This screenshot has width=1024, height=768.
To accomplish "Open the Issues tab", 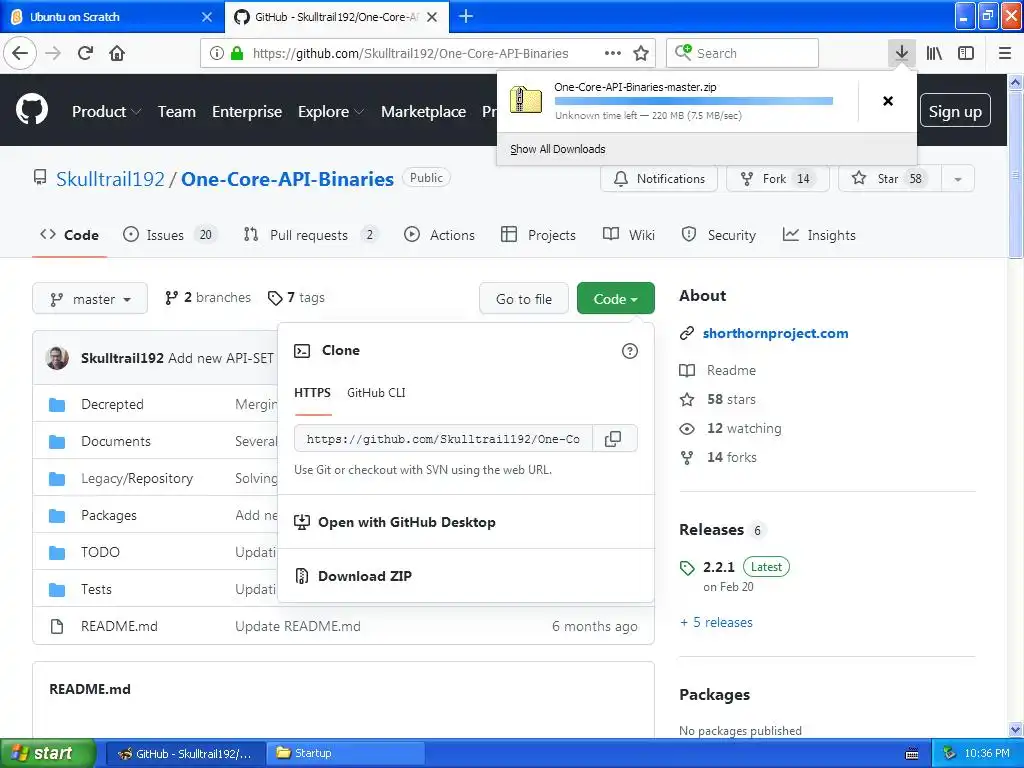I will pos(168,235).
